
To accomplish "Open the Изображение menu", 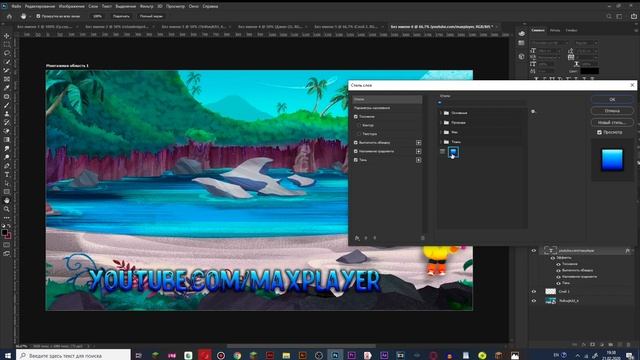I will pos(71,6).
